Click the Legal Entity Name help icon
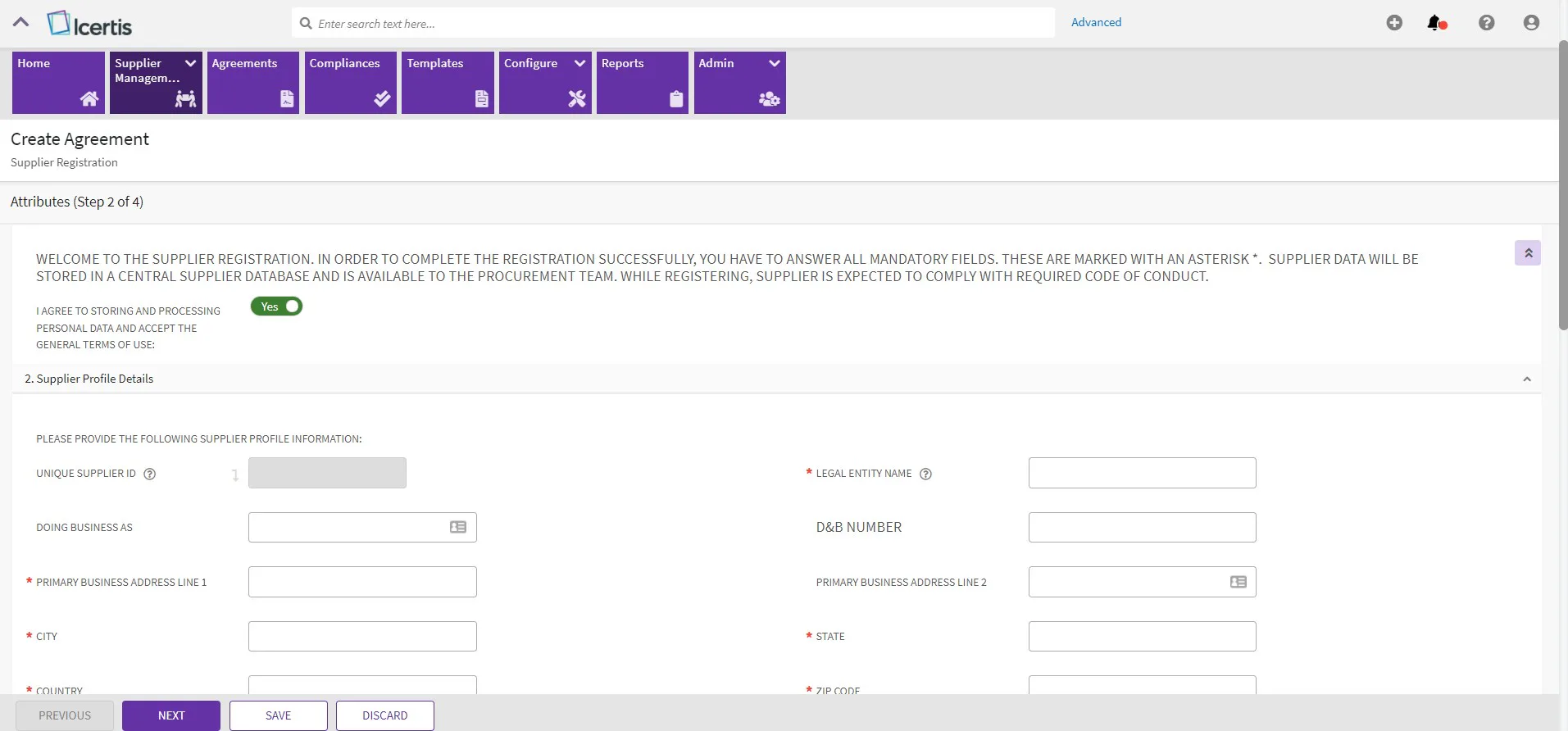1568x731 pixels. 925,474
